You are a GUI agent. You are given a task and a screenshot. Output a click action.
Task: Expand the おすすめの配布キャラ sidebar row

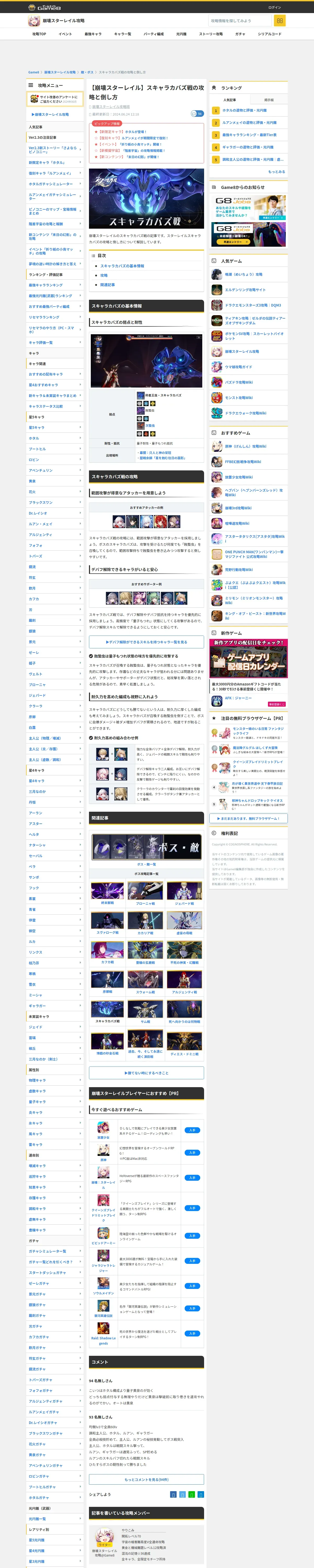[x=55, y=374]
